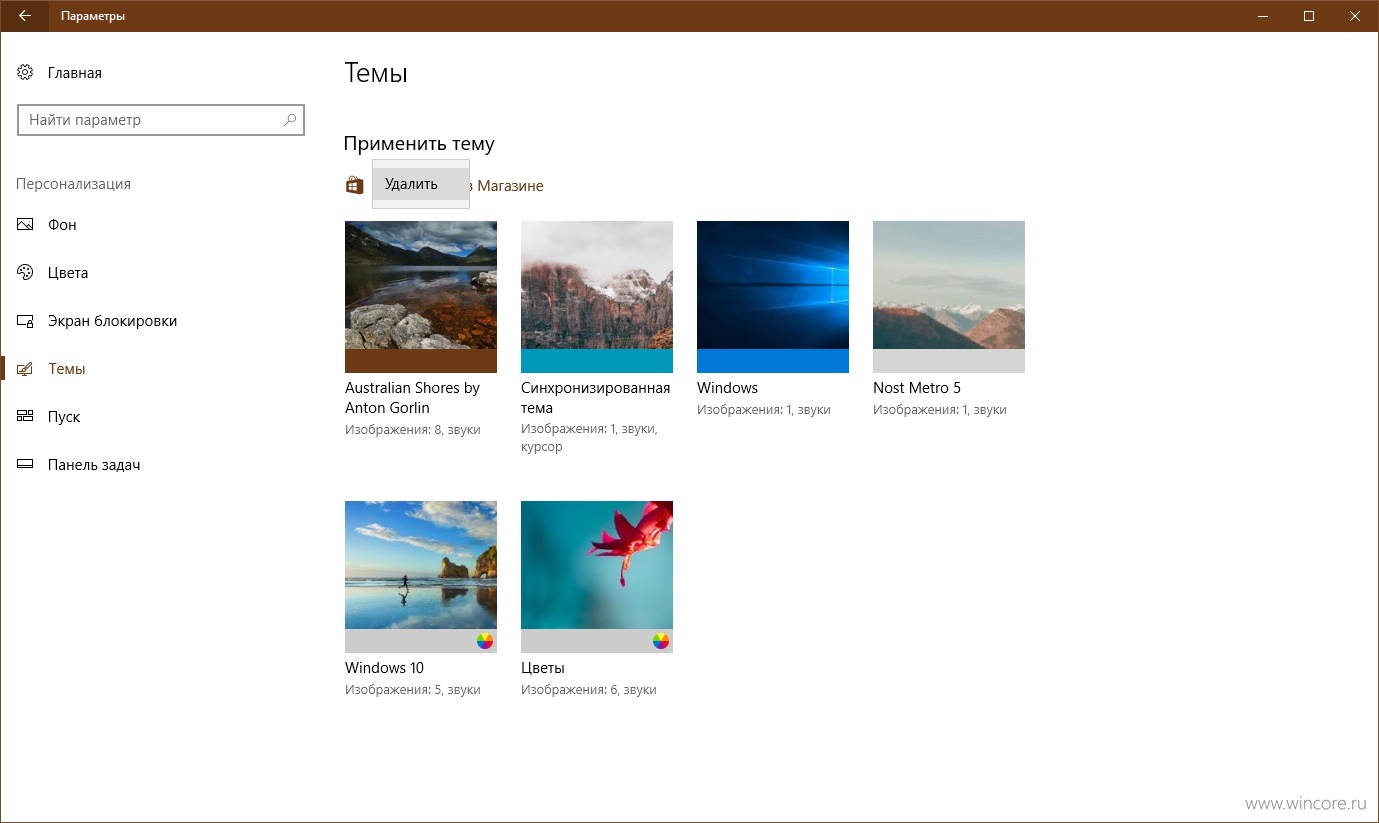Click the Windows 10 theme title text
This screenshot has width=1379, height=823.
(x=384, y=668)
